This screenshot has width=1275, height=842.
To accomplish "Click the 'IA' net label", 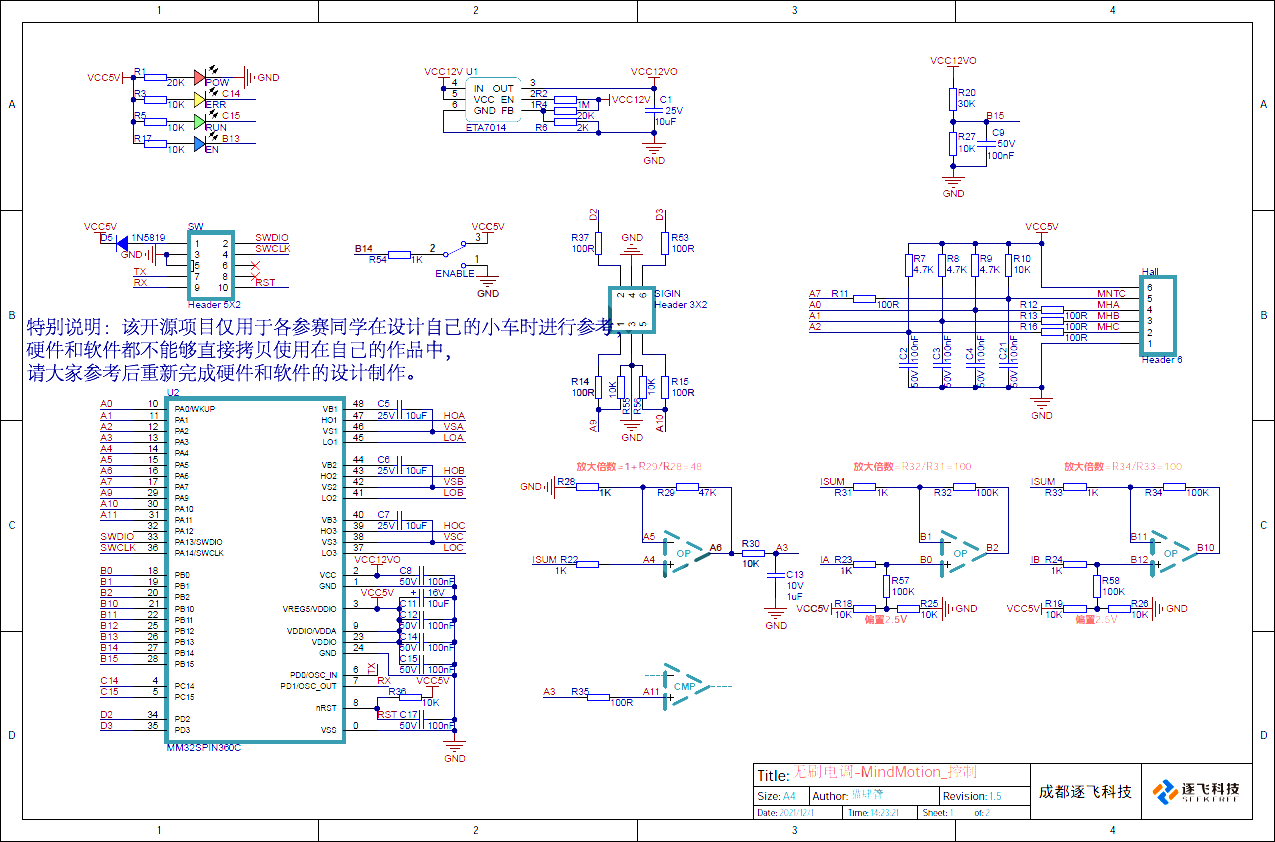I will click(824, 560).
